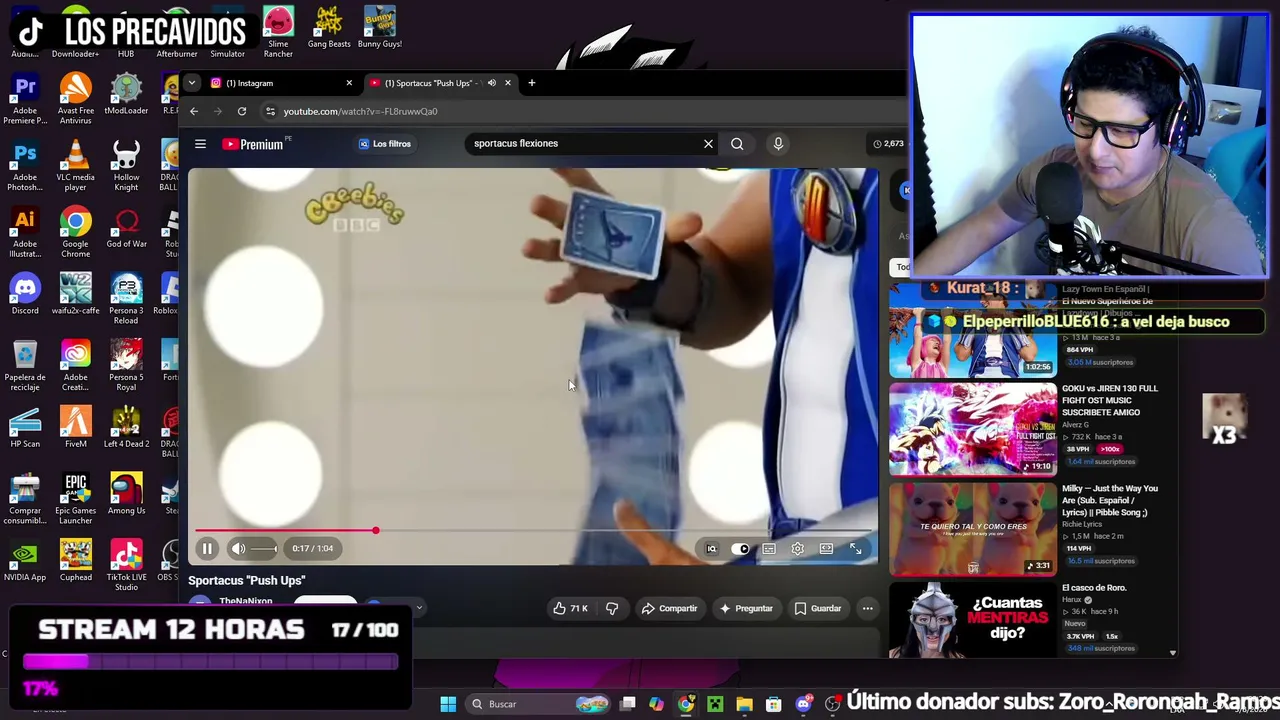Click the YouTube search field text
The width and height of the screenshot is (1280, 720).
[516, 143]
